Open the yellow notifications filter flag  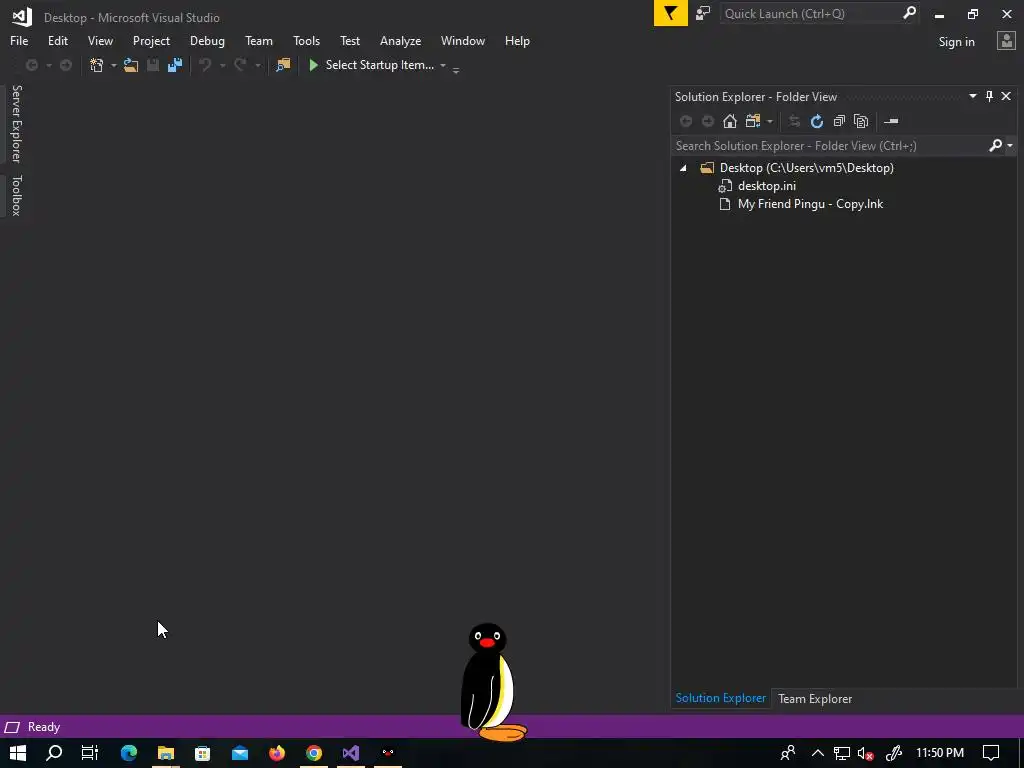671,13
